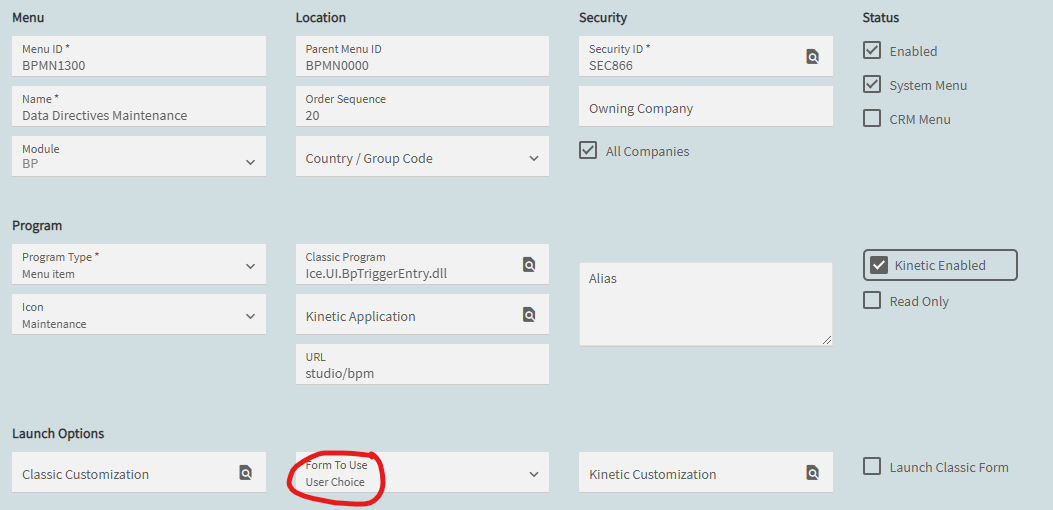The height and width of the screenshot is (510, 1053).
Task: Enable the CRM Menu checkbox
Action: pos(872,119)
